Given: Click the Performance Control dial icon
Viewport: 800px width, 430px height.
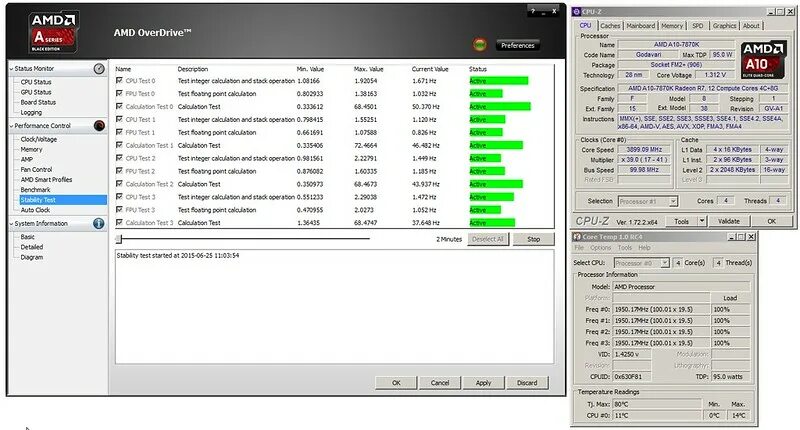Looking at the screenshot, I should pyautogui.click(x=99, y=125).
